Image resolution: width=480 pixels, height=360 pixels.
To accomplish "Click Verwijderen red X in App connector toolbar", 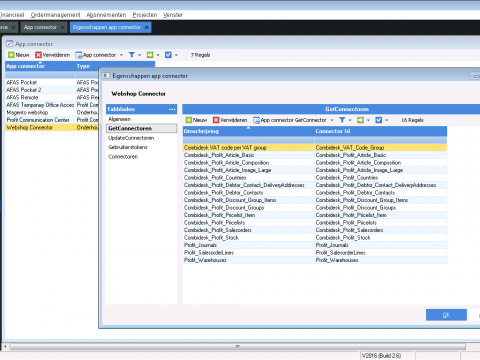I will click(x=38, y=55).
